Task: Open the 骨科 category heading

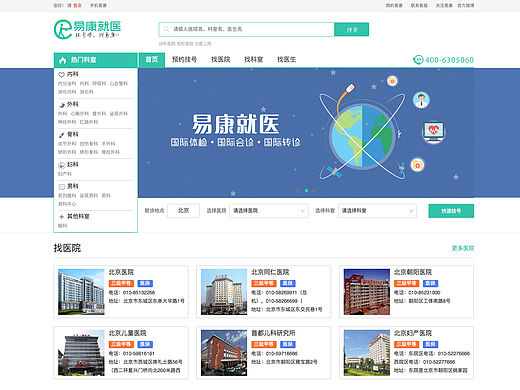Action: tap(73, 134)
